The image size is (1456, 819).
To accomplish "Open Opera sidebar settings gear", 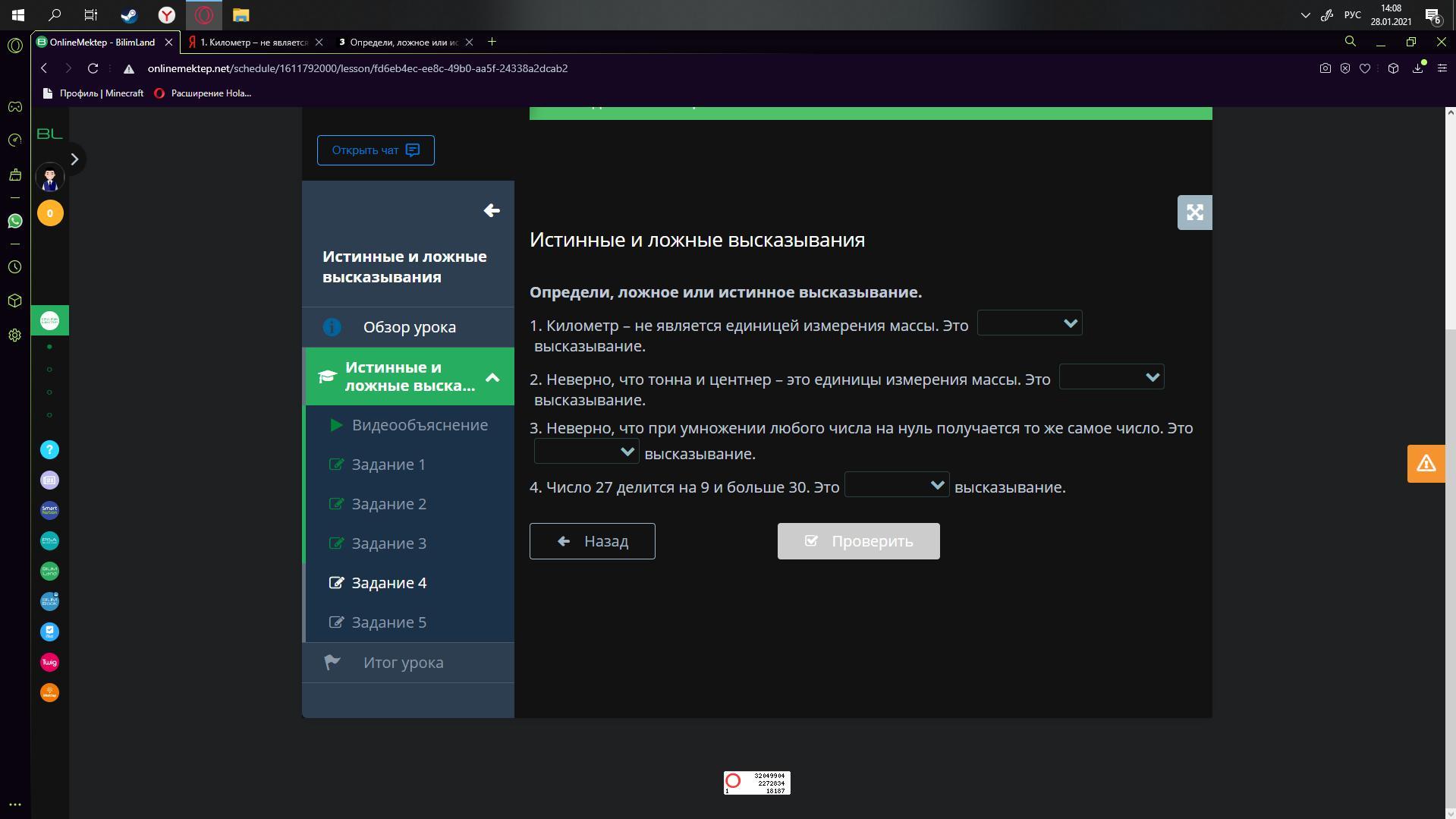I will point(14,335).
